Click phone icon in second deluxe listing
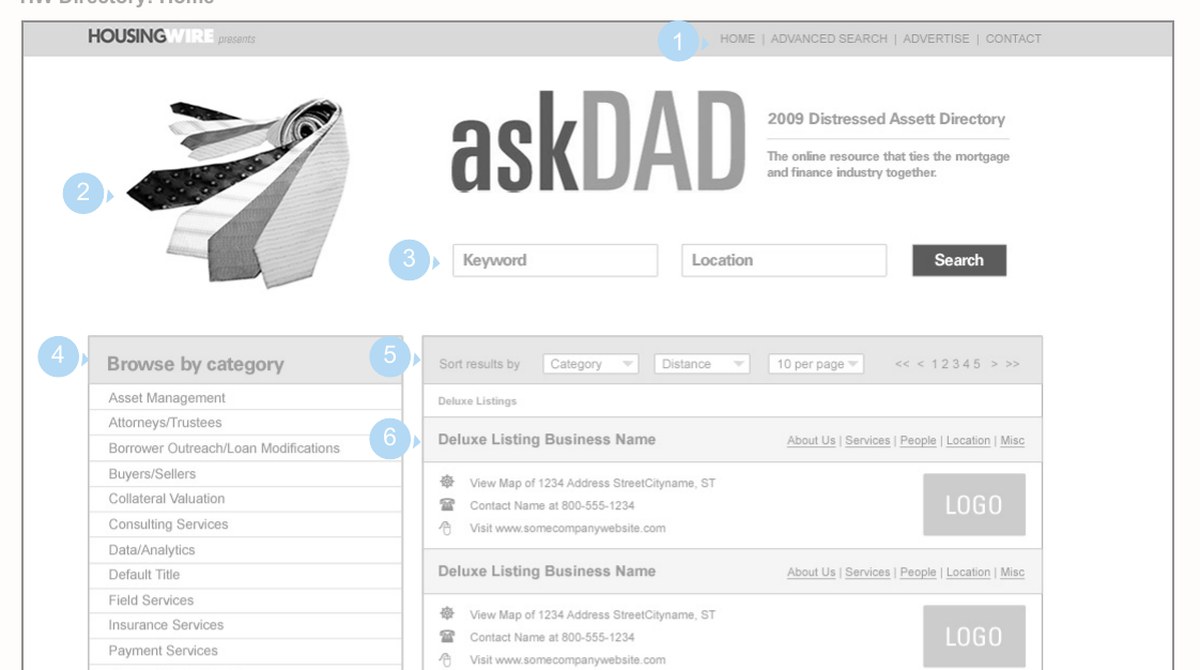 point(447,637)
